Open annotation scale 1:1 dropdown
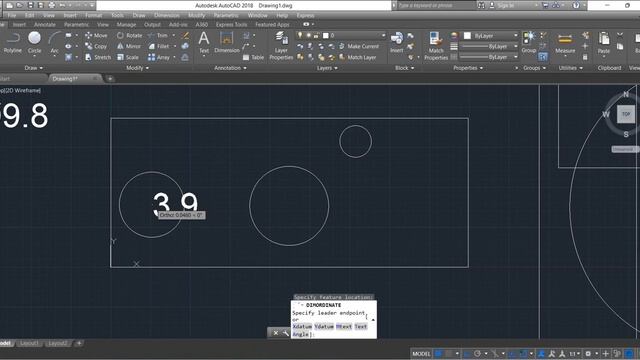Screen dimensions: 640x360 [x=574, y=353]
